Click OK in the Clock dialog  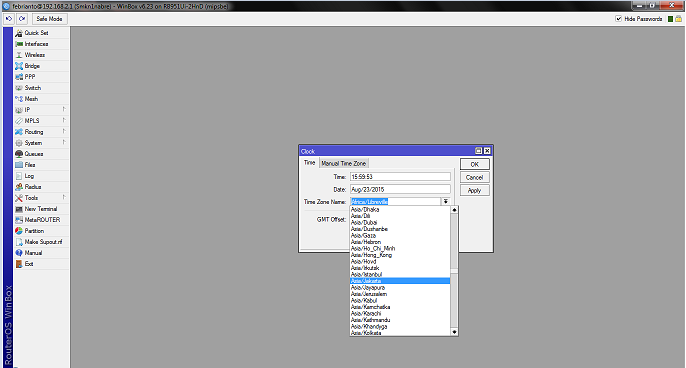(475, 165)
